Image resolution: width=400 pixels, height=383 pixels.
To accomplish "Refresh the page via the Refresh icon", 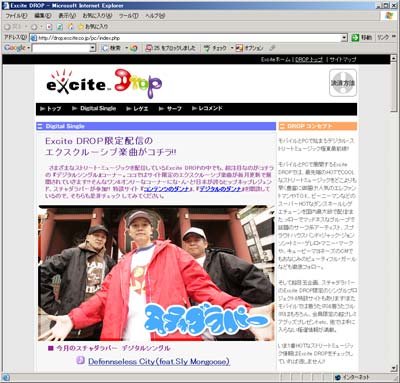I will (x=60, y=27).
